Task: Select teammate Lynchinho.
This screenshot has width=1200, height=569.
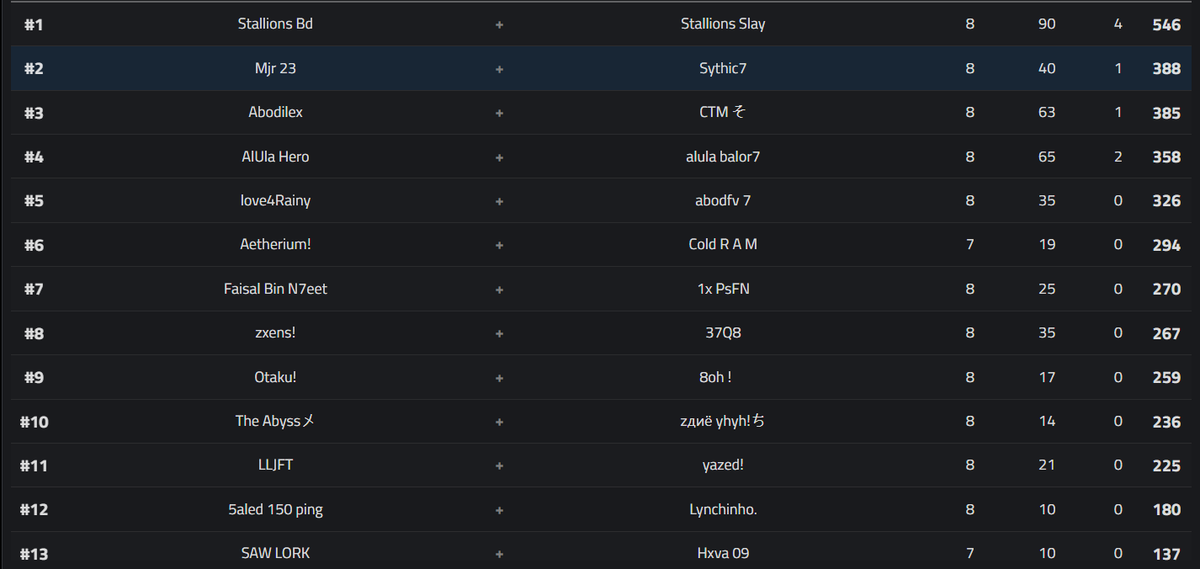Action: coord(723,509)
